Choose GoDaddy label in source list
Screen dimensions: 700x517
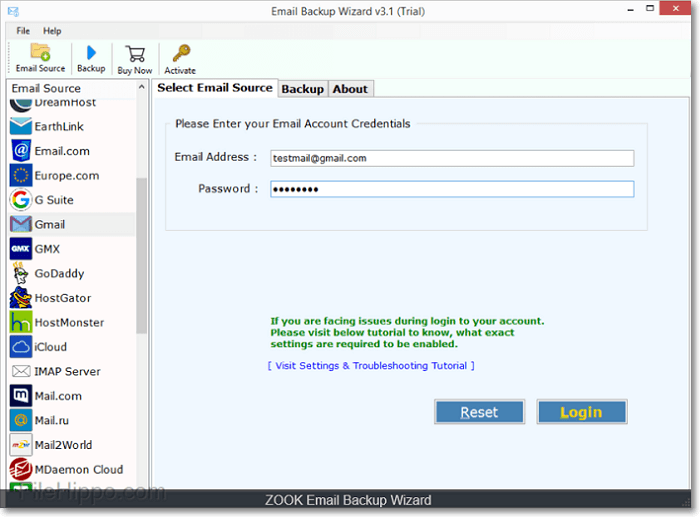tap(59, 273)
